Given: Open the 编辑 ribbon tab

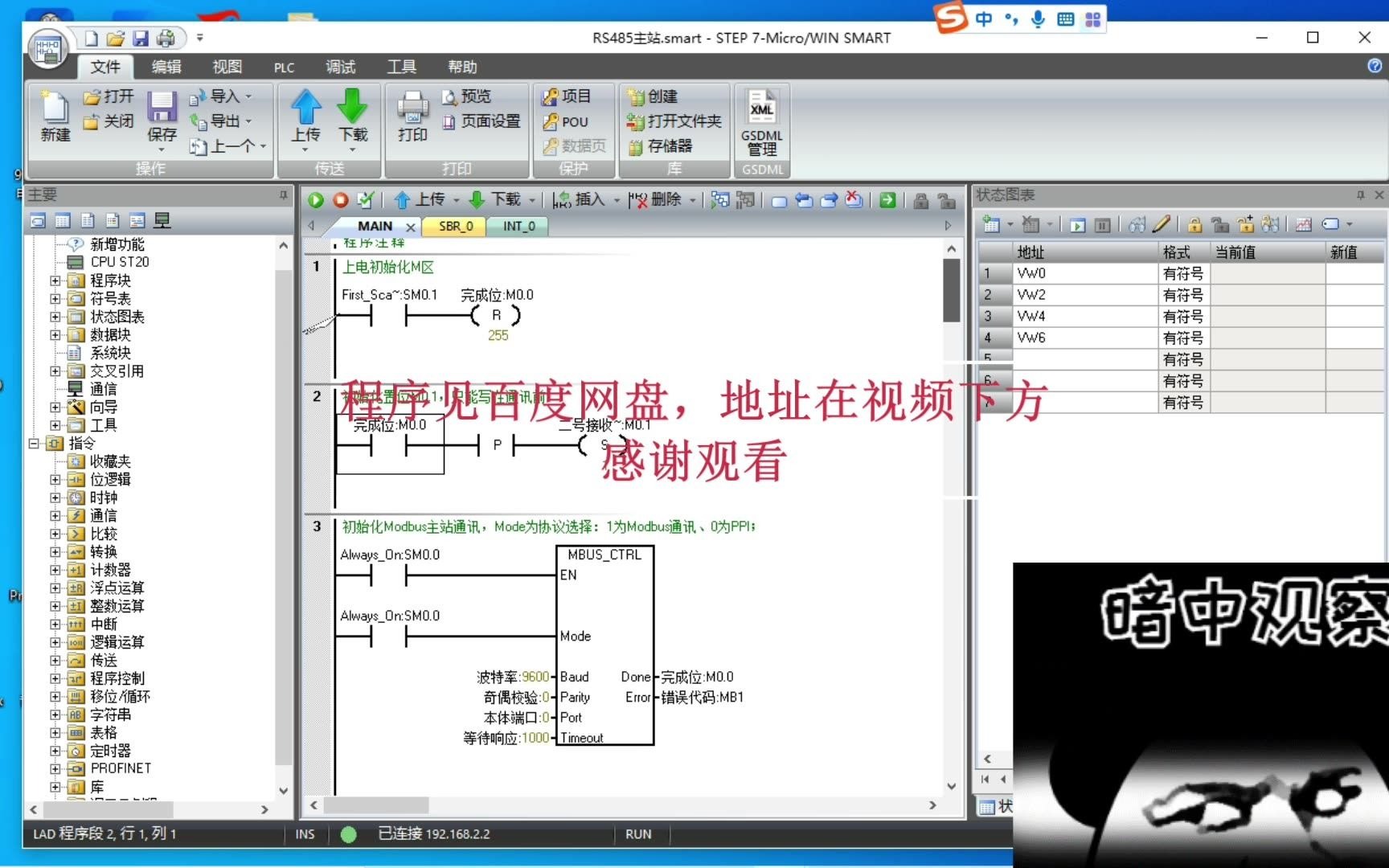Looking at the screenshot, I should 166,67.
